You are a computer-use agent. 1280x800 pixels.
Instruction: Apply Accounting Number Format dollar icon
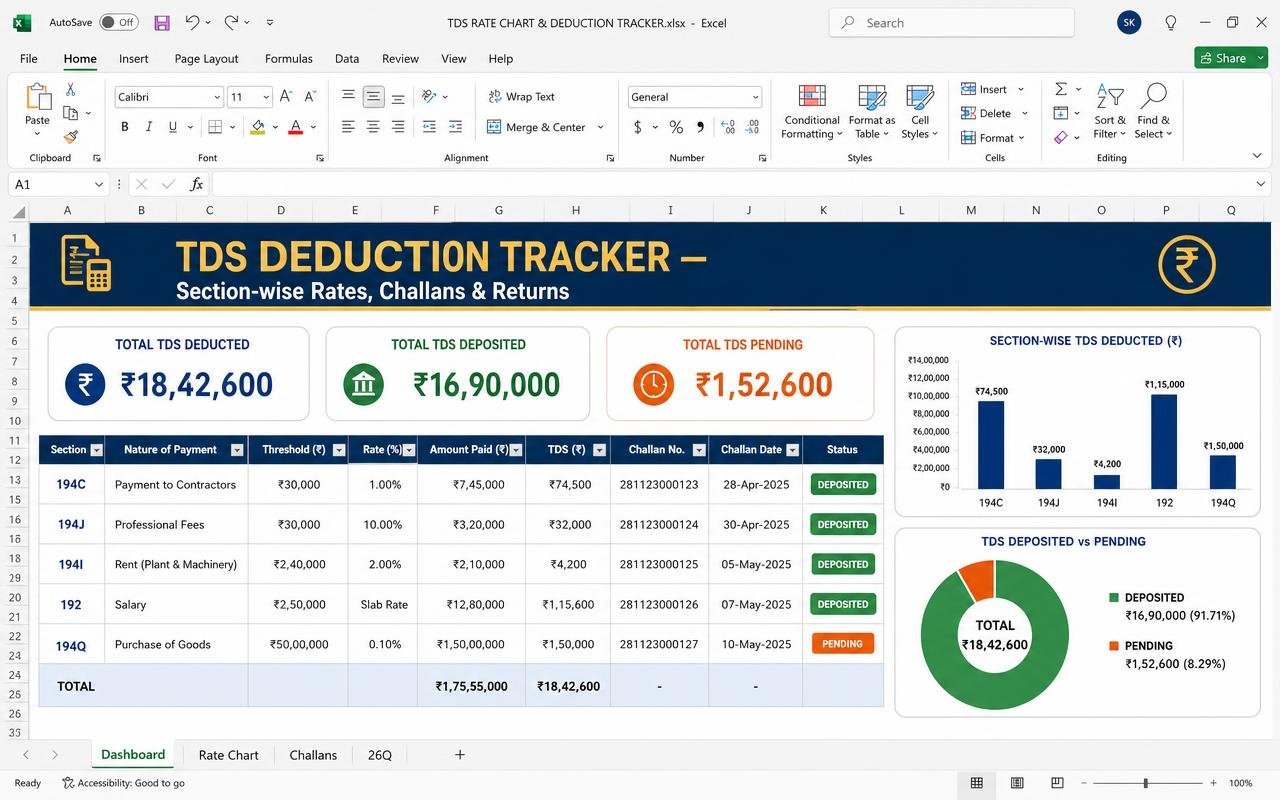[638, 127]
